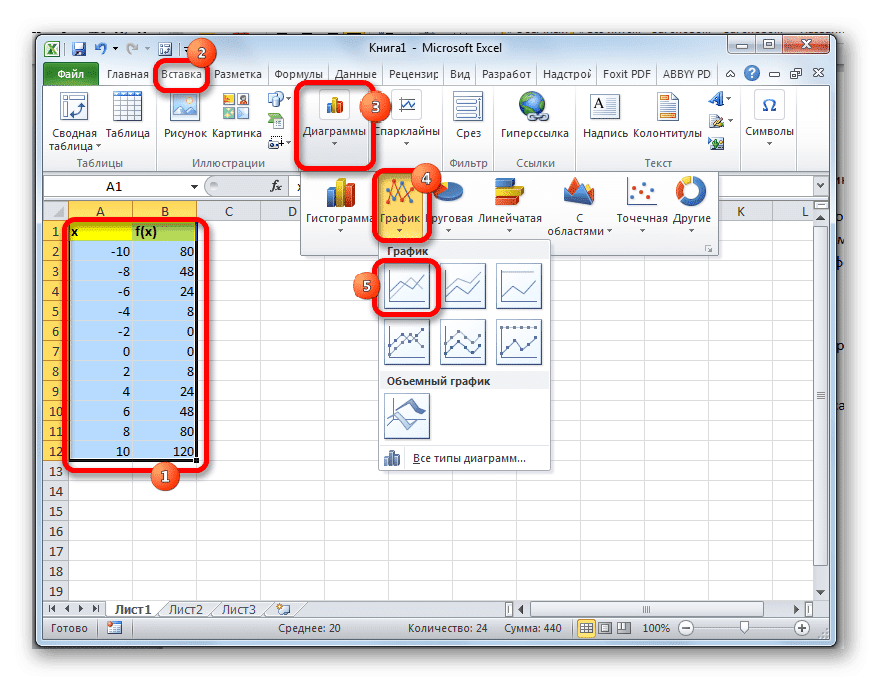Click the Срез slicer icon

(468, 106)
